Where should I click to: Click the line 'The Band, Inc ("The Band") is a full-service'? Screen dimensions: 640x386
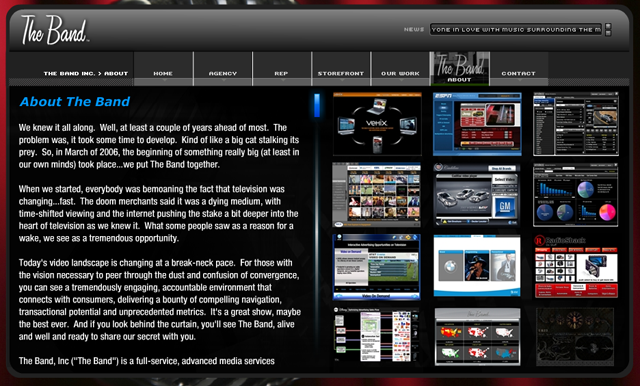pyautogui.click(x=147, y=361)
